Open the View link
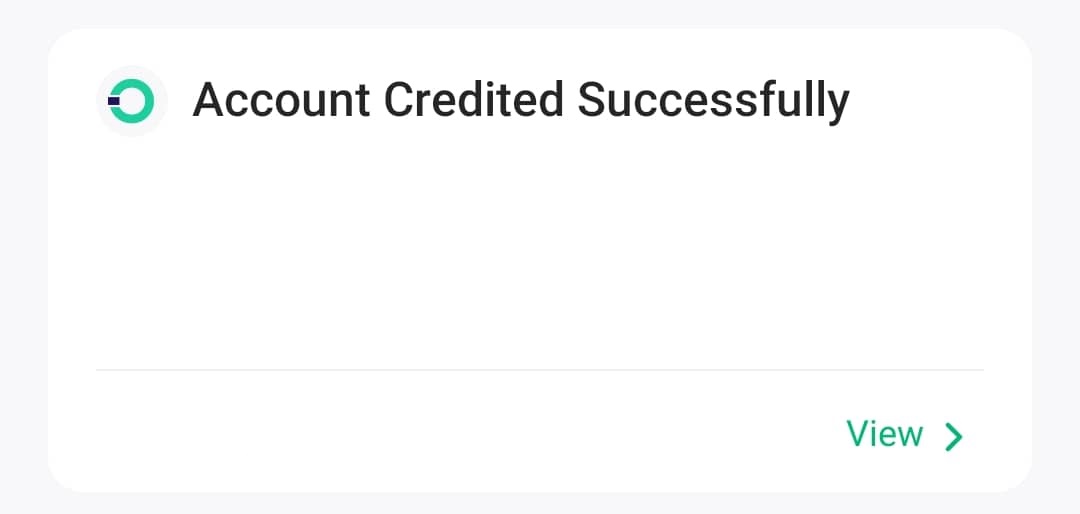Viewport: 1080px width, 514px height. [885, 435]
